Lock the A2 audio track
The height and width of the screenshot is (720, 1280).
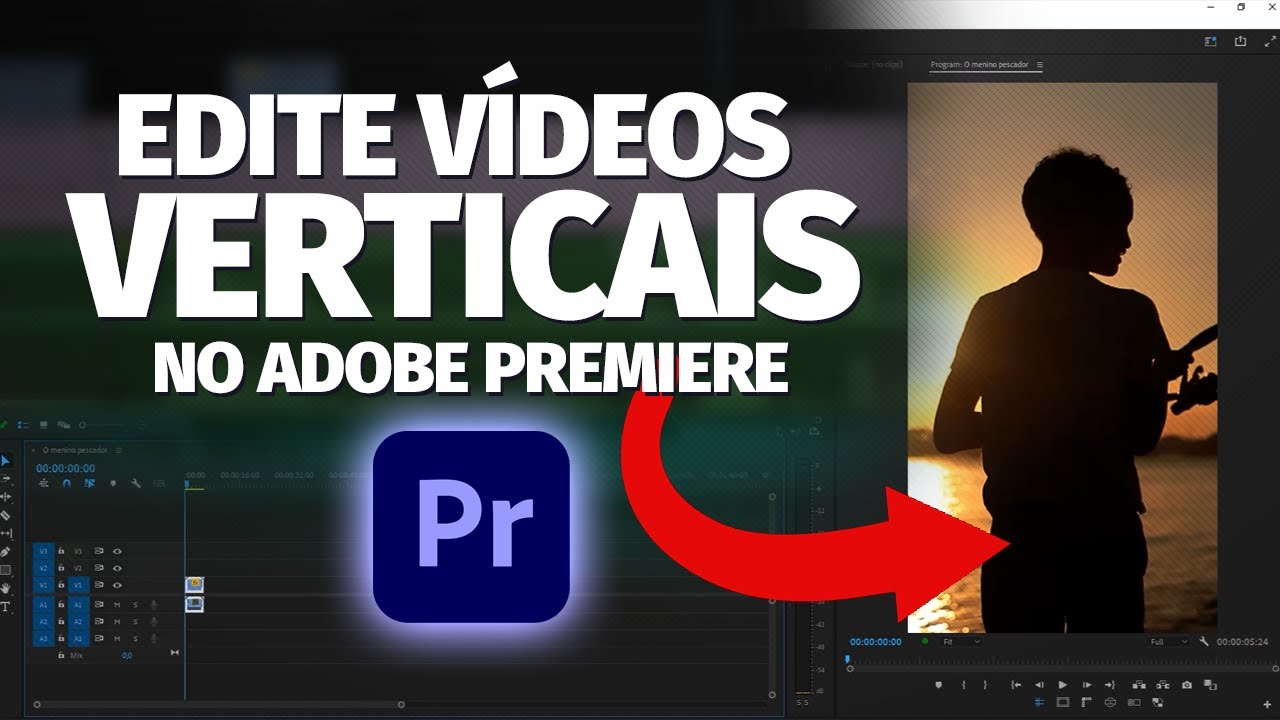(x=61, y=621)
